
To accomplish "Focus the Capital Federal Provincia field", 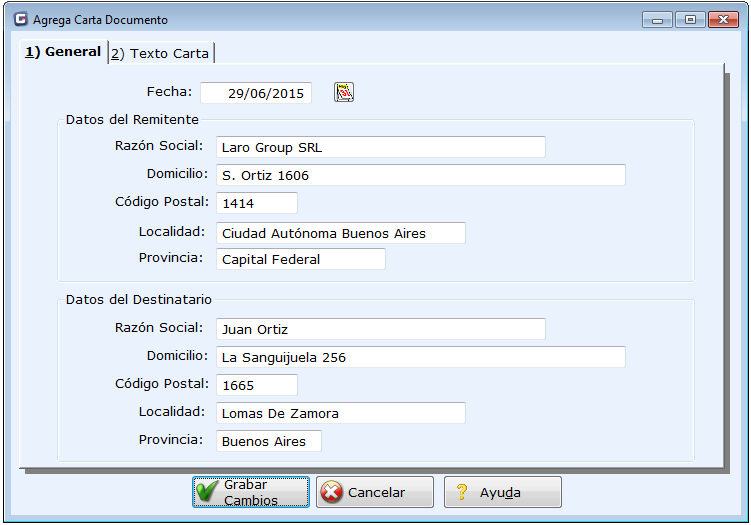I will click(x=300, y=259).
